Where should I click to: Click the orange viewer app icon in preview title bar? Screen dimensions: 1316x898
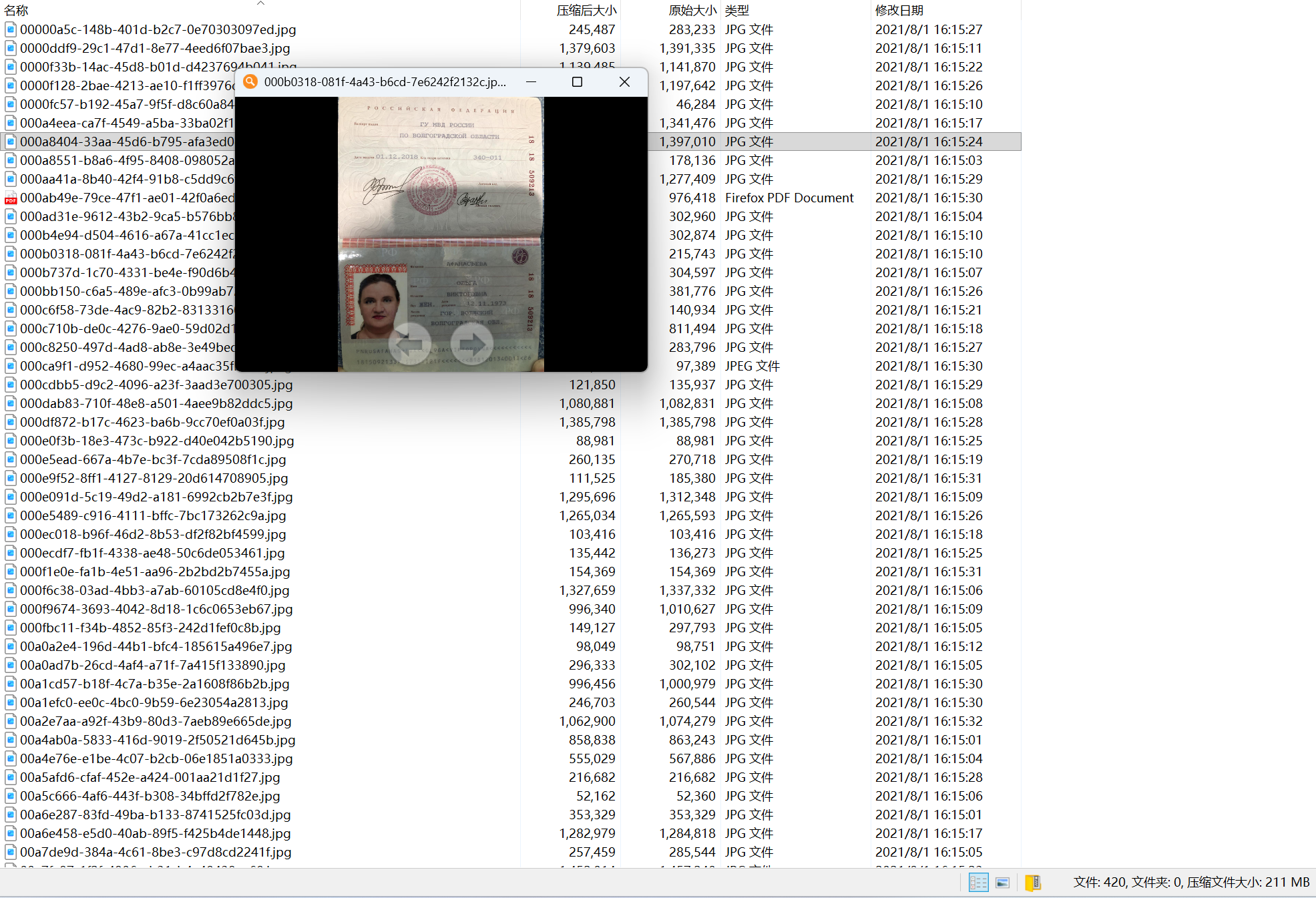[250, 81]
